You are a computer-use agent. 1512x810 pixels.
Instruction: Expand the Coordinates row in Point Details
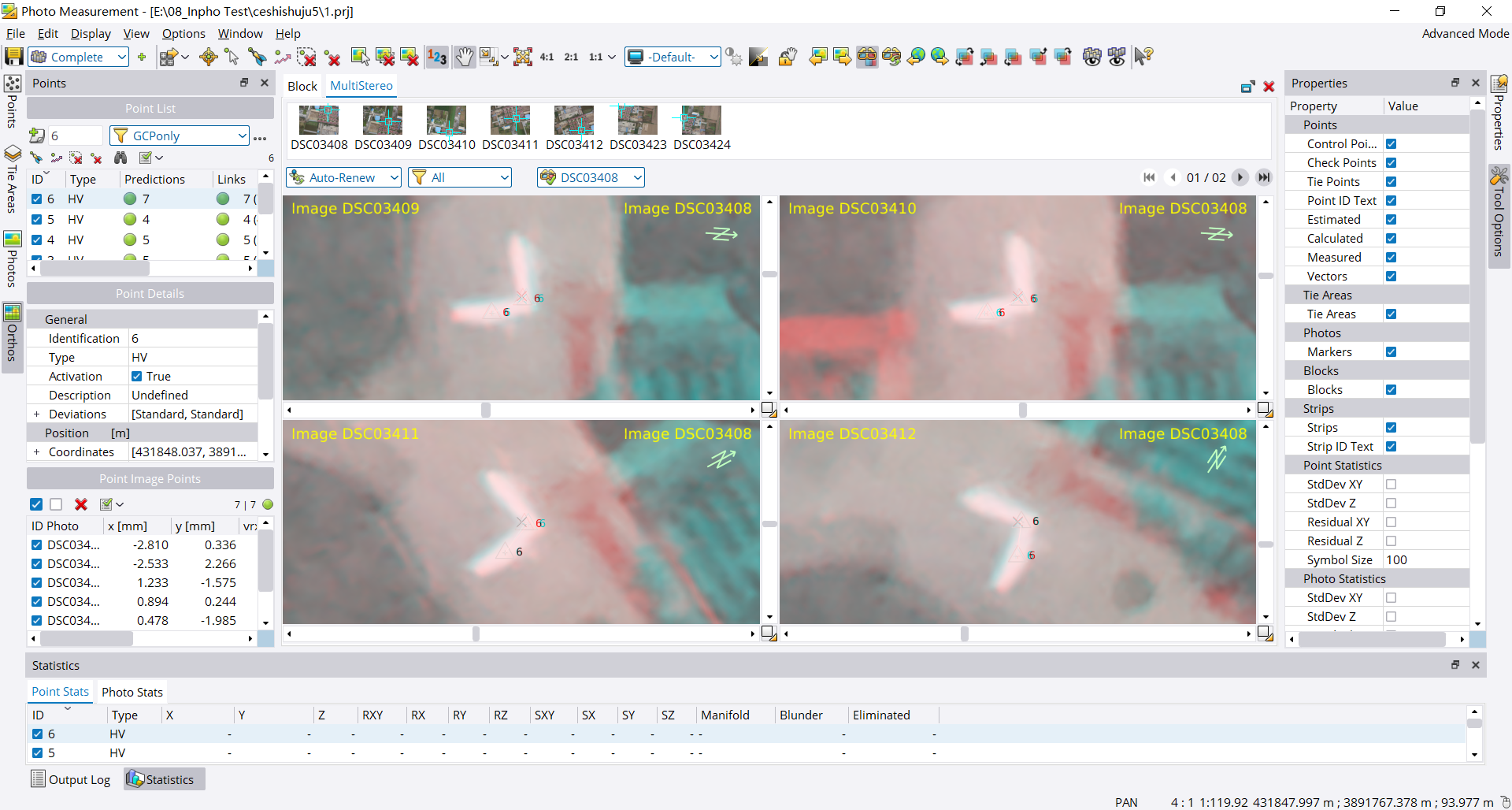point(36,452)
